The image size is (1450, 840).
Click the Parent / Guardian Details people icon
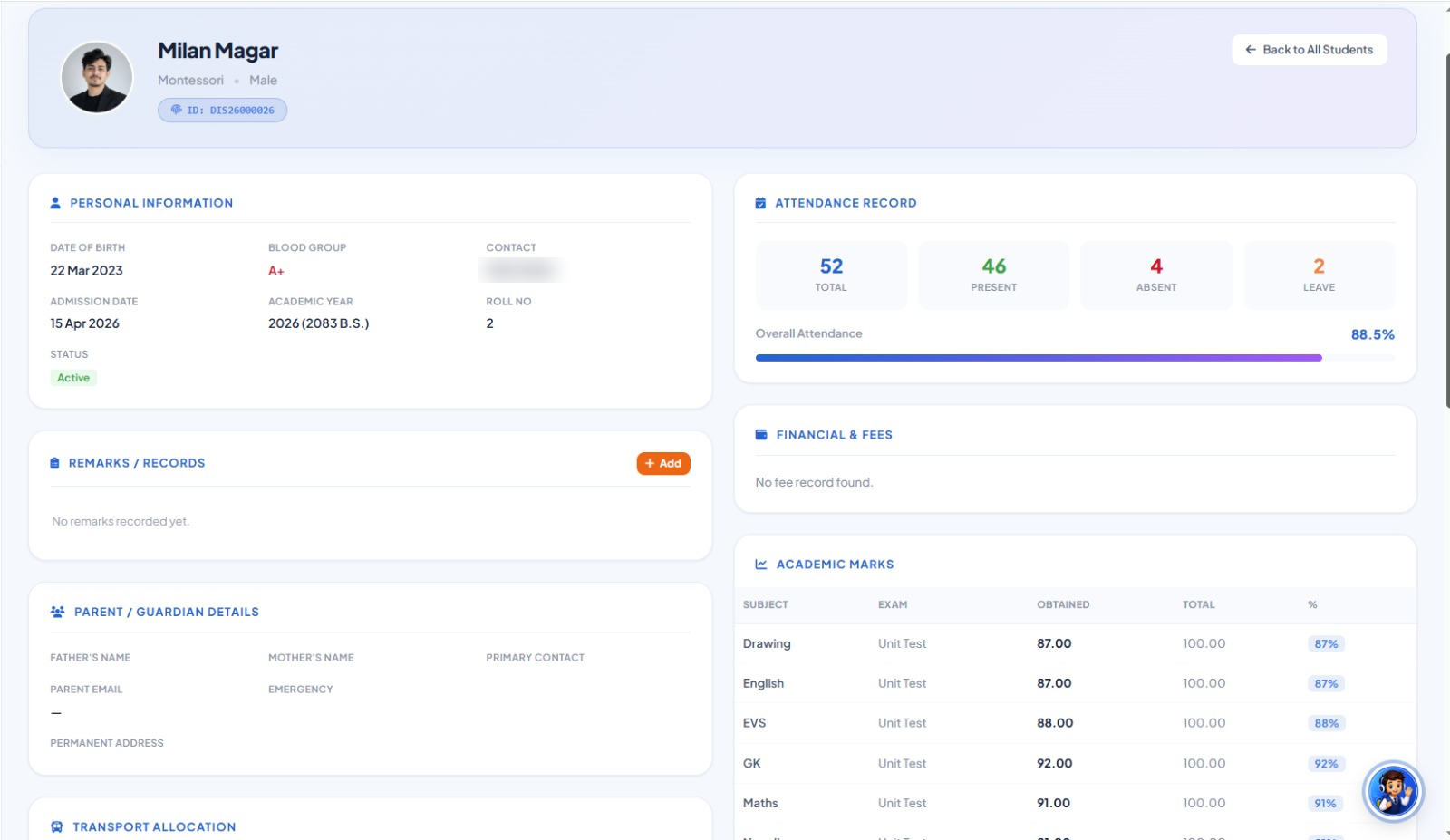(x=57, y=612)
